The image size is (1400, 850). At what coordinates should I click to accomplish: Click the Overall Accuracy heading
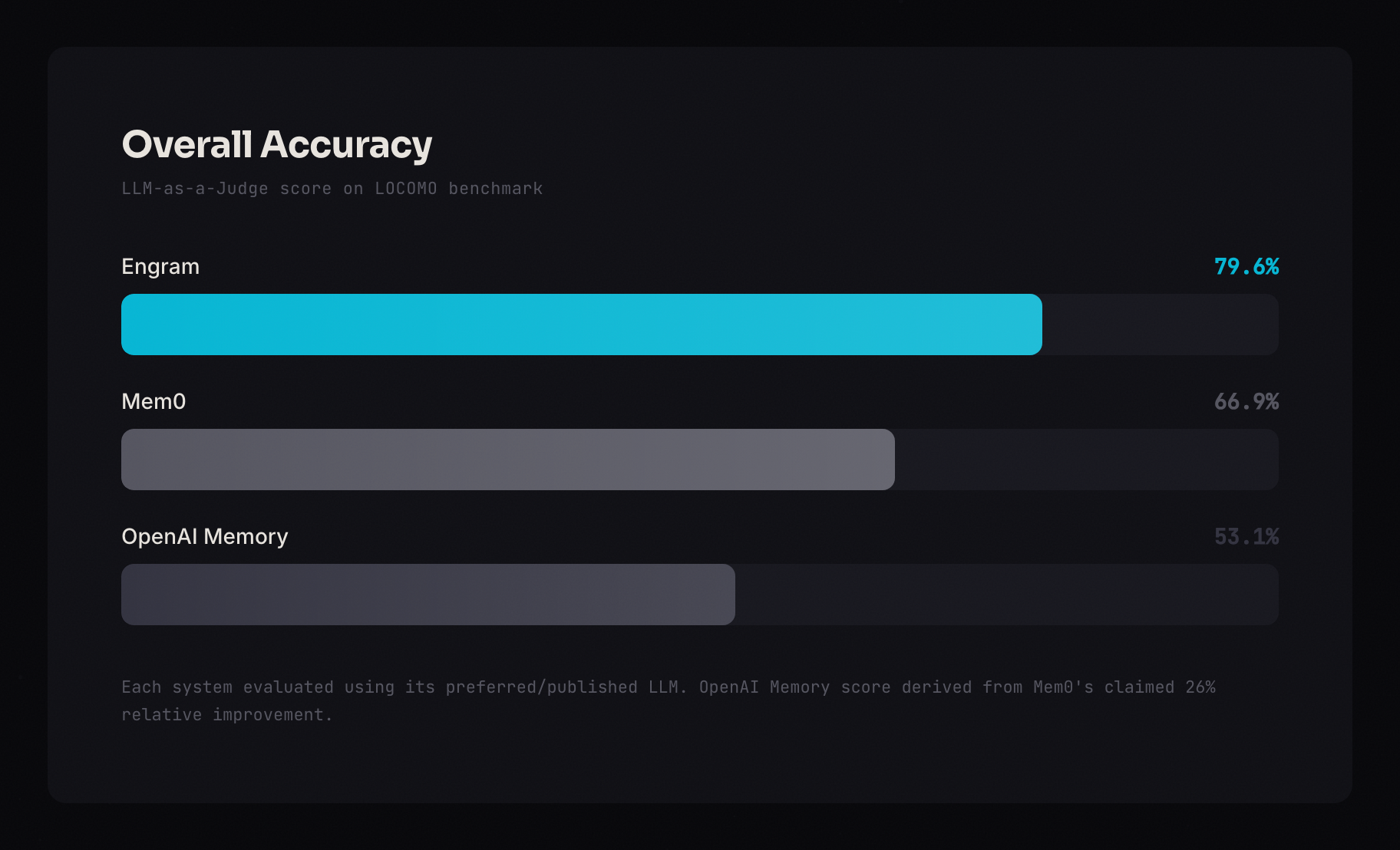276,144
